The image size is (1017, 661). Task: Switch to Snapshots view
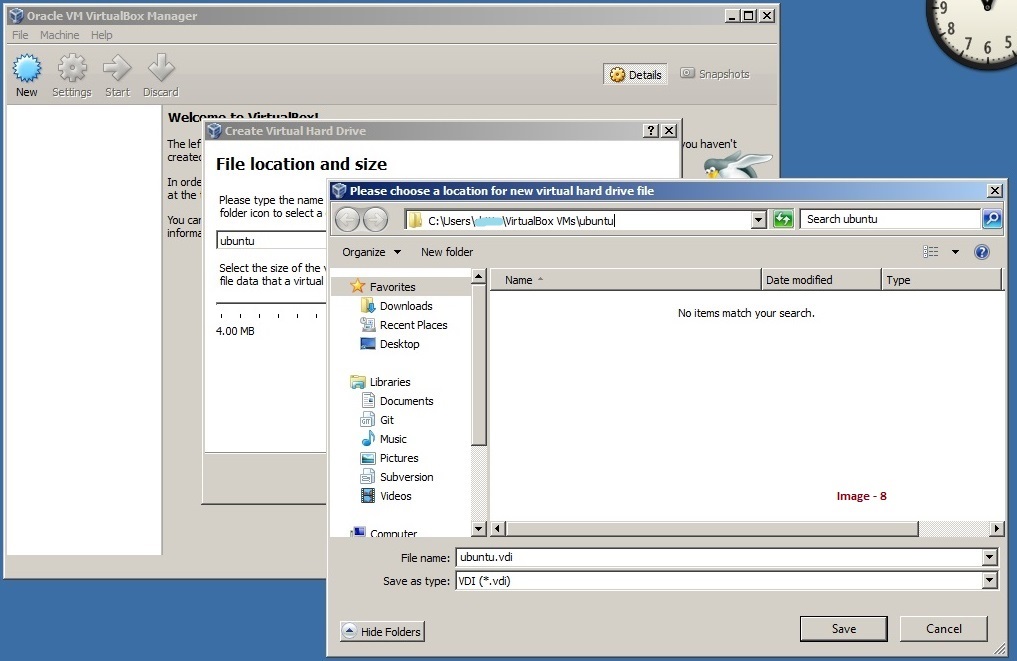tap(715, 74)
